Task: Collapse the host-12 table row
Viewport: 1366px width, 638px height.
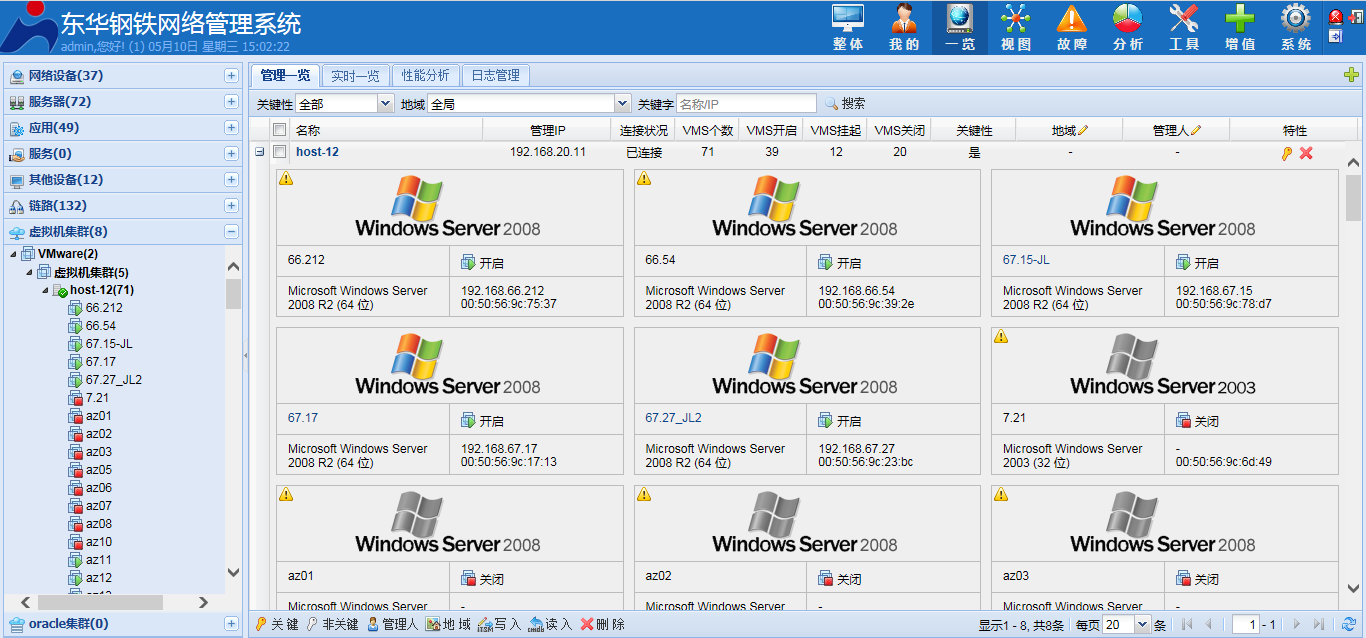Action: (260, 152)
